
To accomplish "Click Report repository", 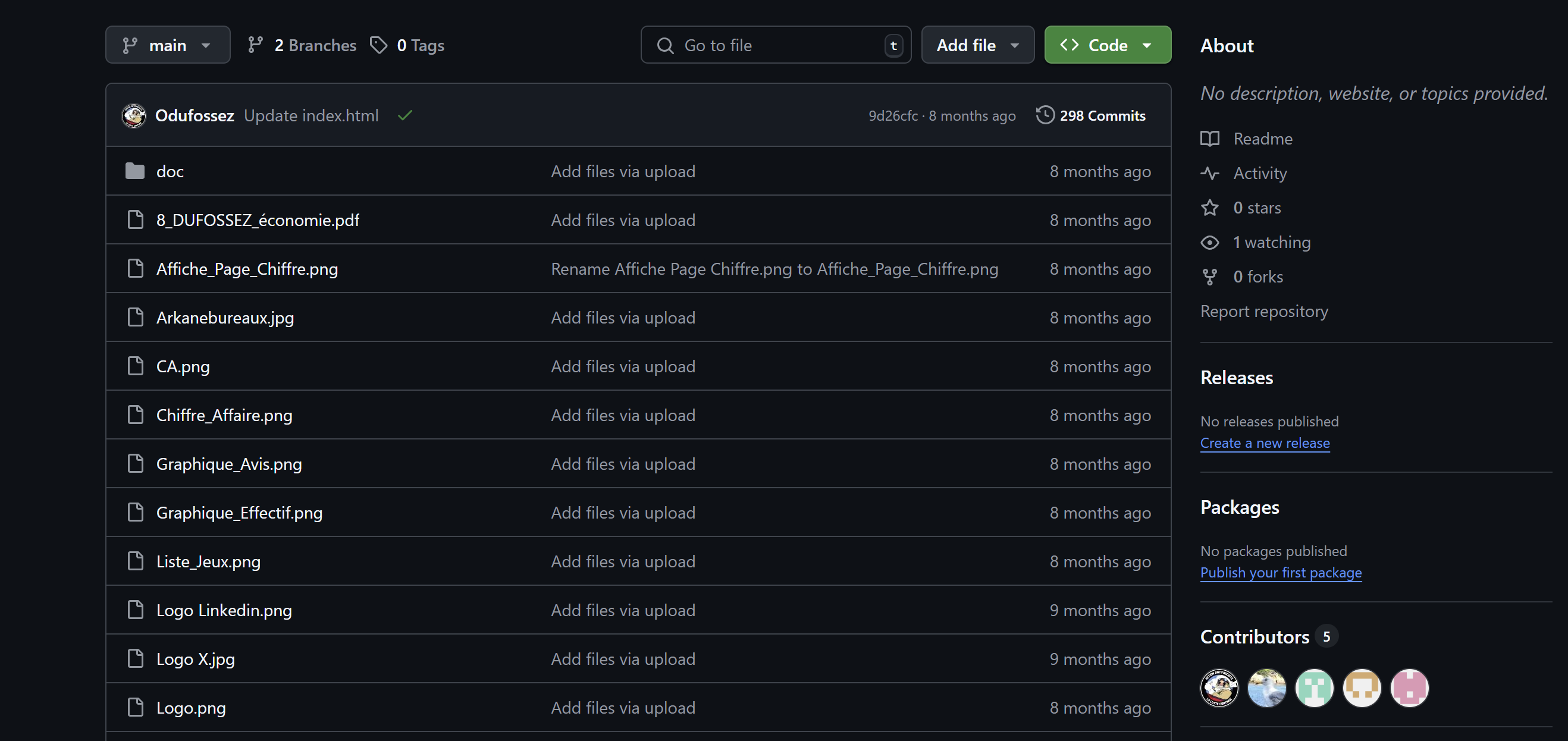I will point(1263,312).
